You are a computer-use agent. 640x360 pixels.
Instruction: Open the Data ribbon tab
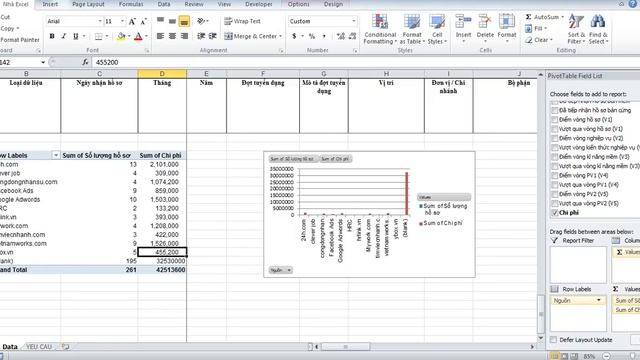(164, 4)
